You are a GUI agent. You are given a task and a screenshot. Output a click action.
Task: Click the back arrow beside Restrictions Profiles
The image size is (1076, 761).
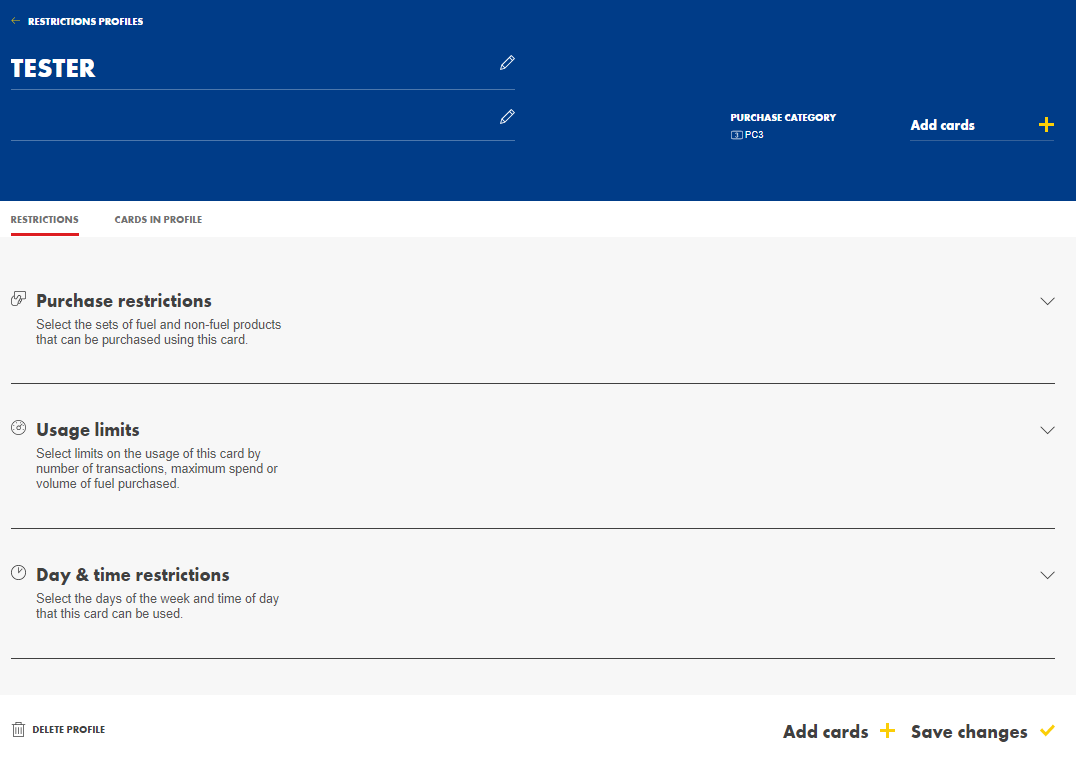pos(16,21)
